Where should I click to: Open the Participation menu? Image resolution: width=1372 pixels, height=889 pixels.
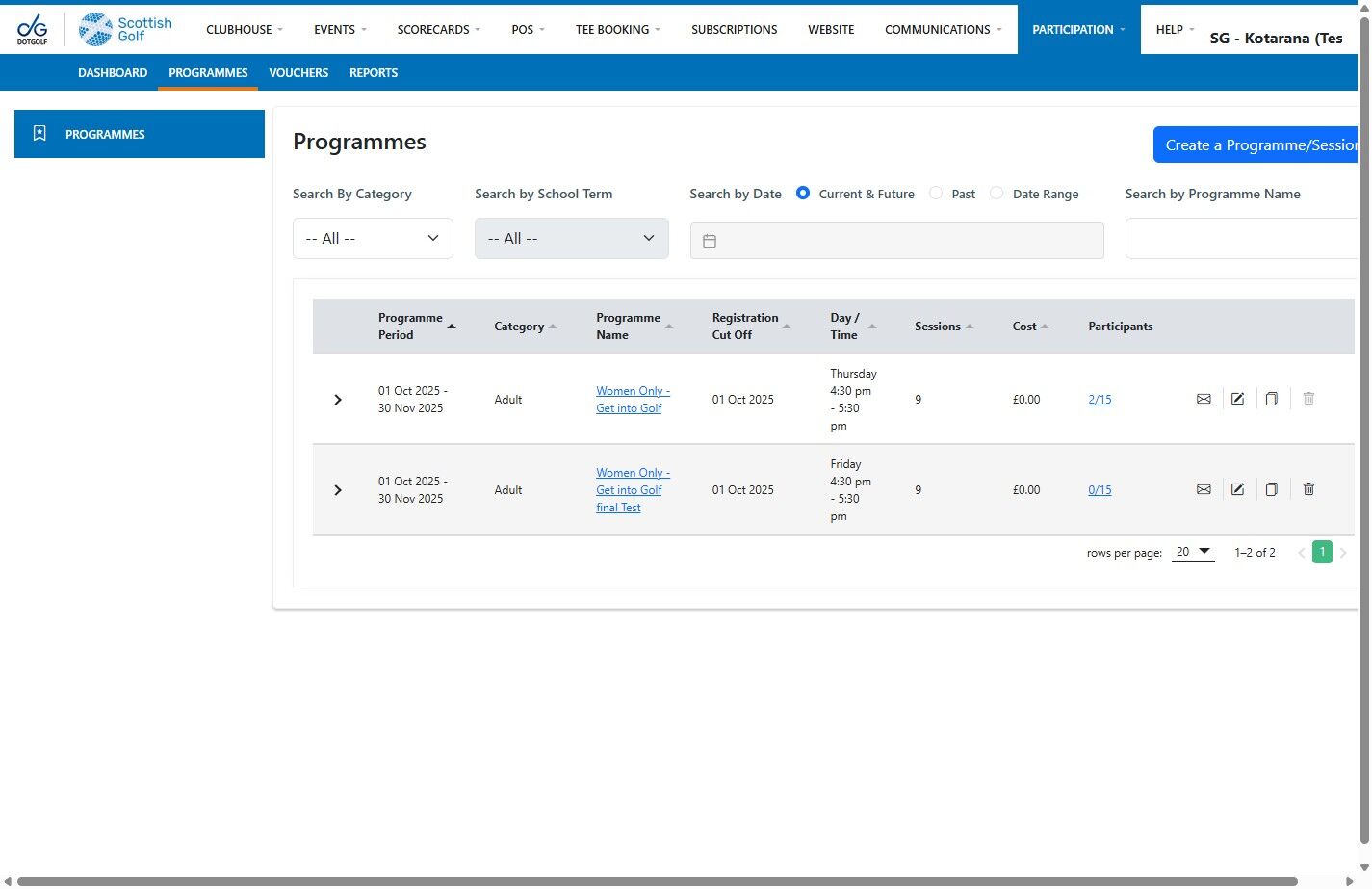[x=1078, y=30]
